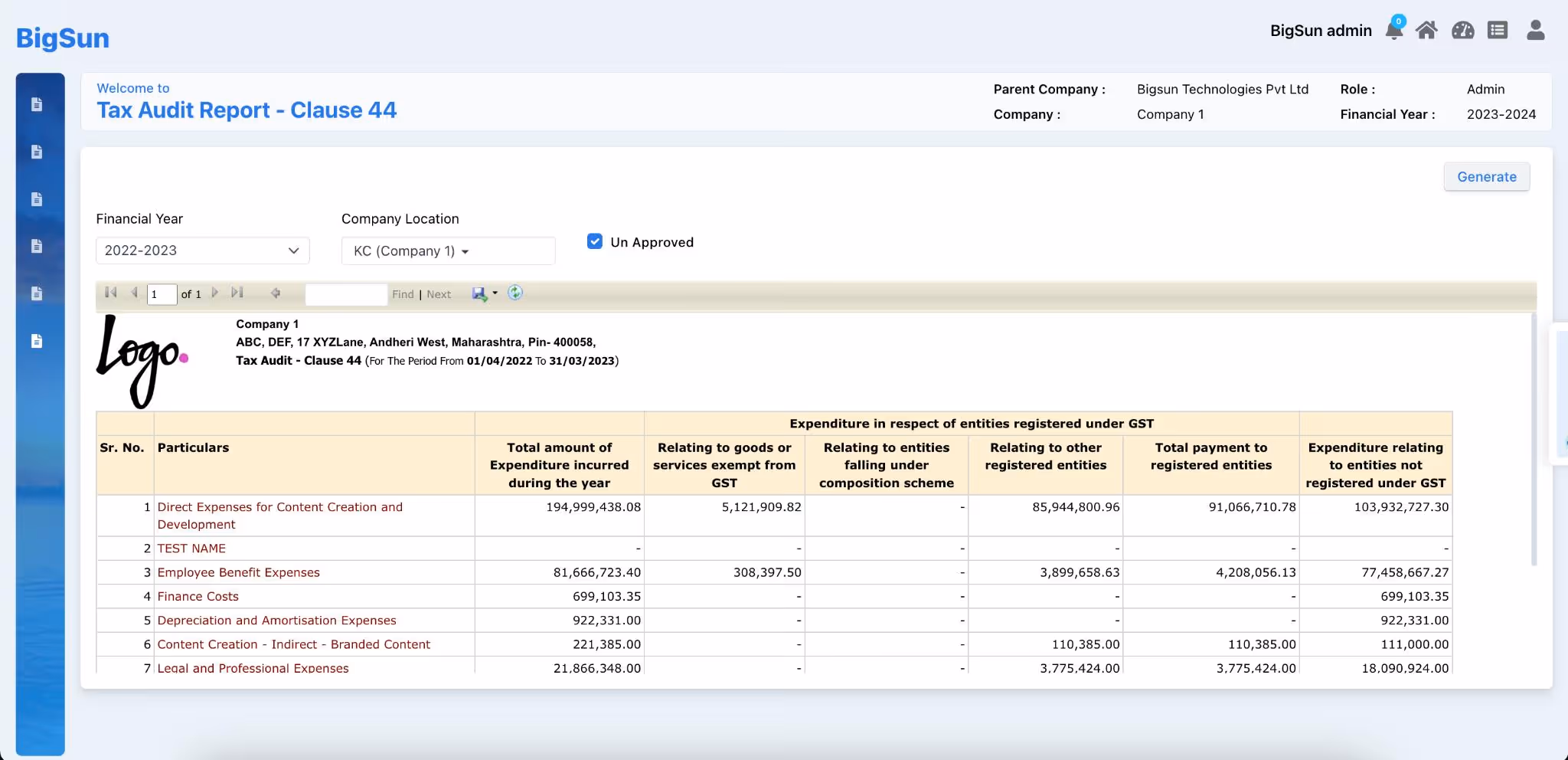This screenshot has height=760, width=1568.
Task: Open Depreciation and Amortisation Expenses link
Action: coord(277,621)
